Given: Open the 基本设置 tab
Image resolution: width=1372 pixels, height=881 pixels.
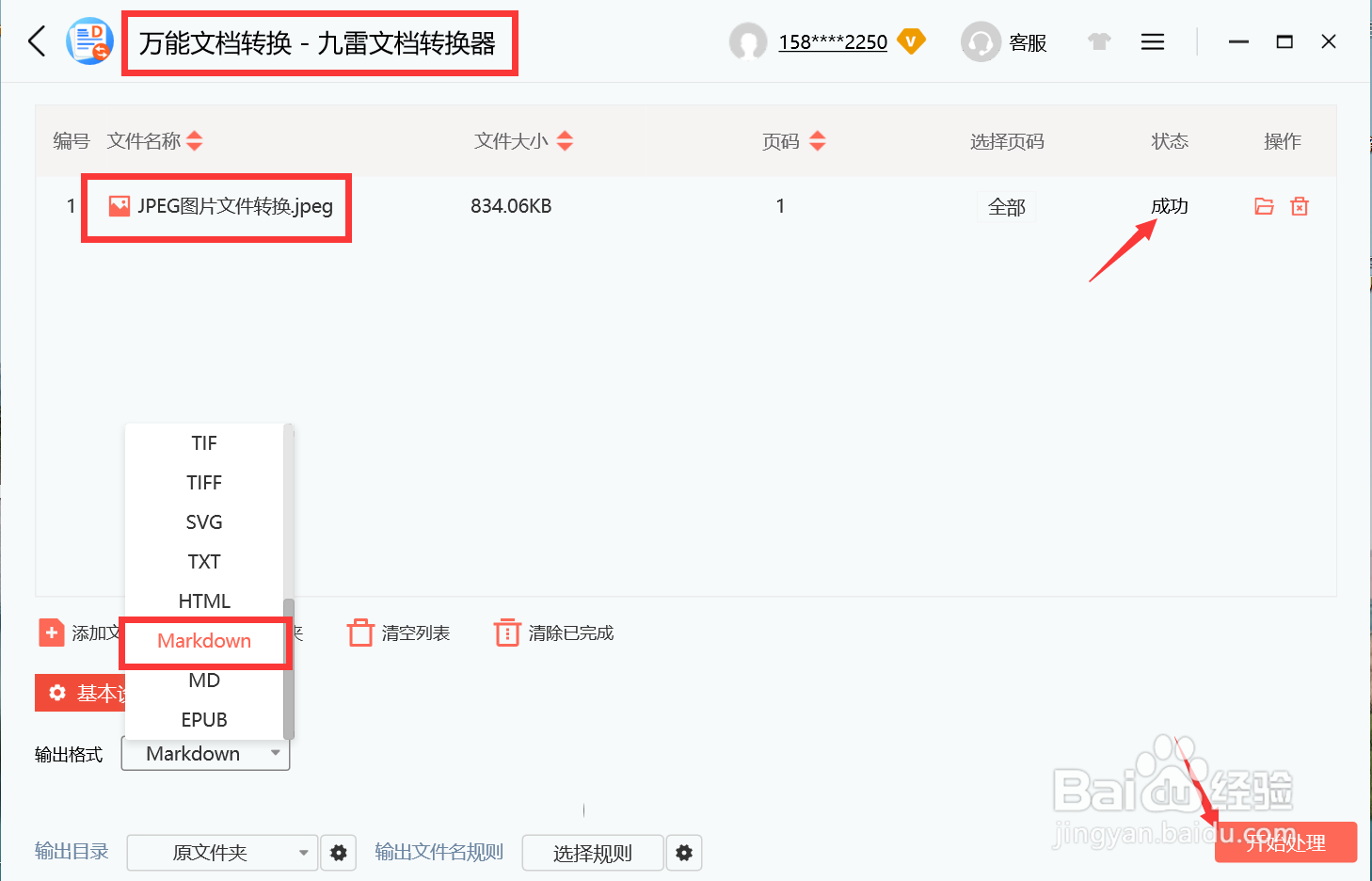Looking at the screenshot, I should tap(80, 693).
